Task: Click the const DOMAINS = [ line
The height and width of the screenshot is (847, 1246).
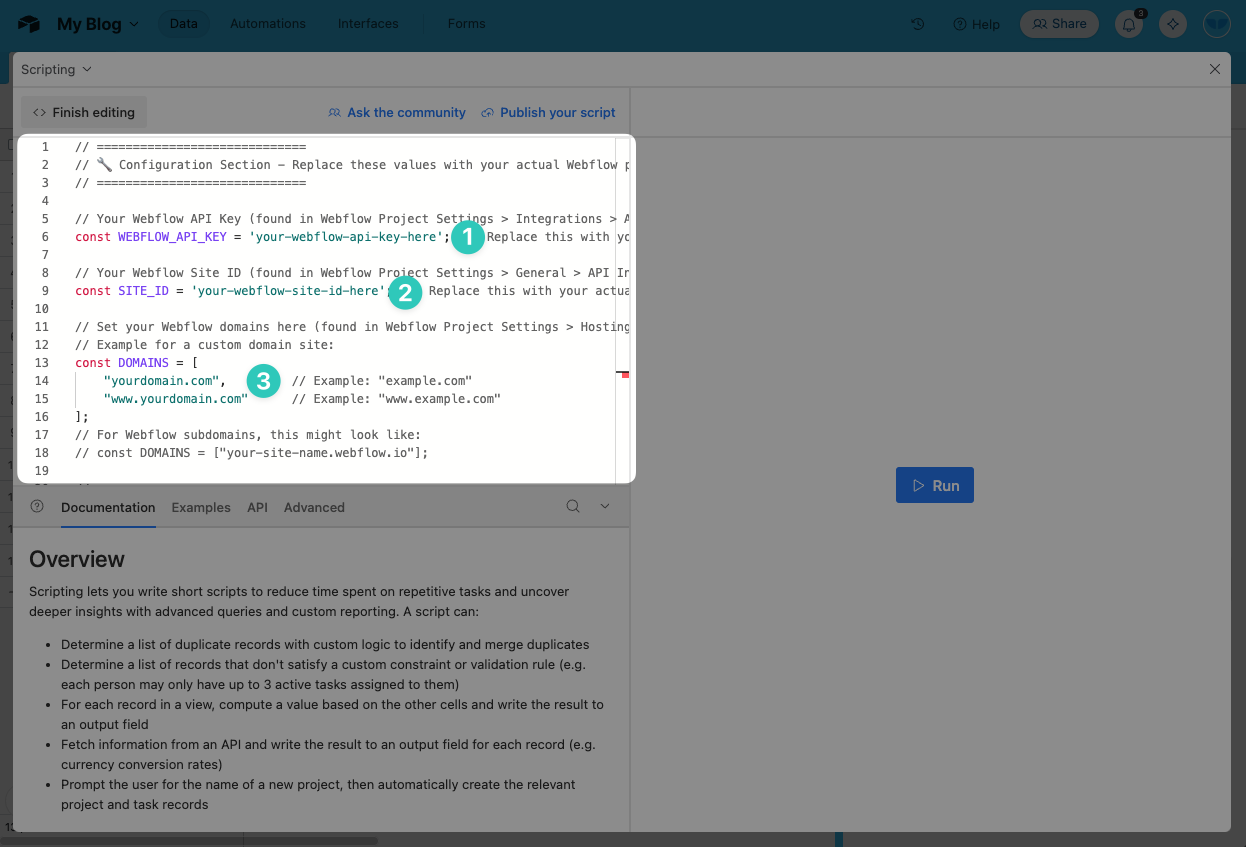Action: click(137, 363)
